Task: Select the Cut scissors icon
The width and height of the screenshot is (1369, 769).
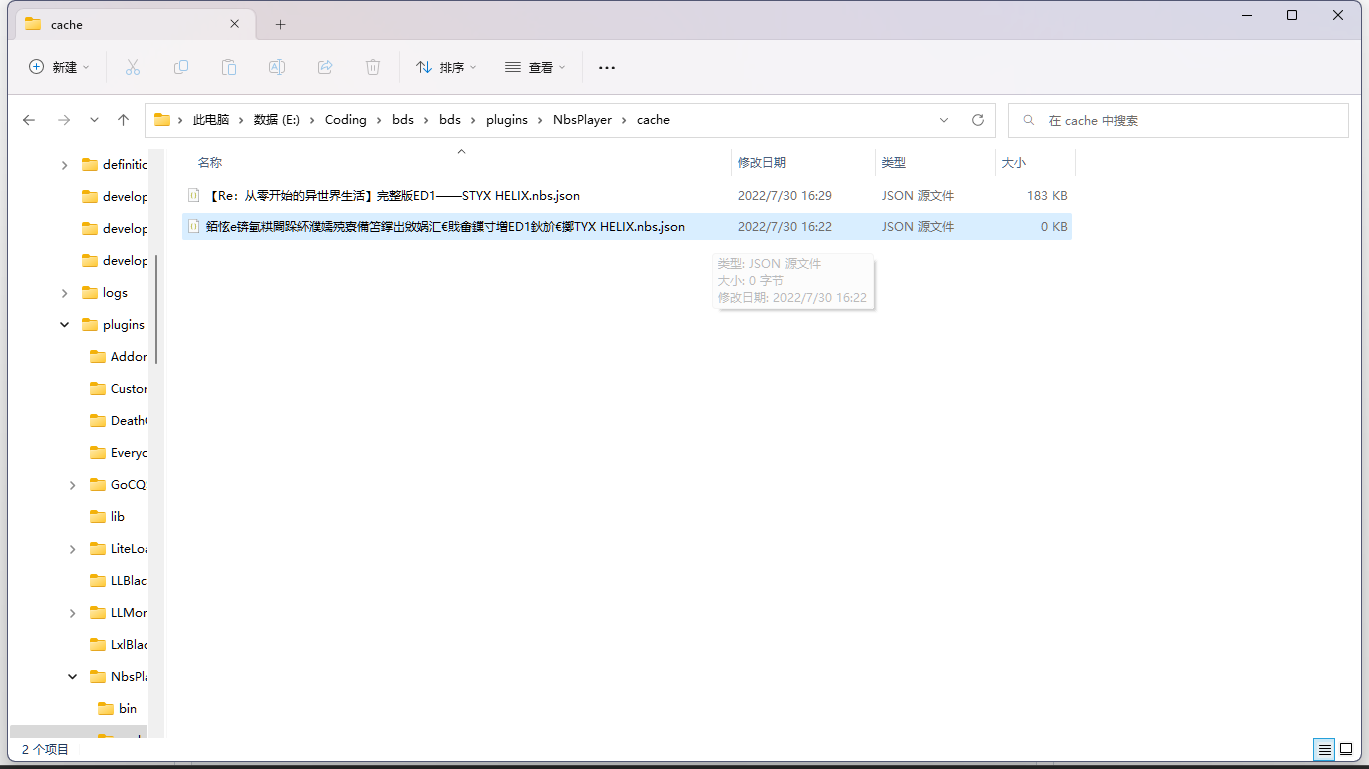Action: coord(133,67)
